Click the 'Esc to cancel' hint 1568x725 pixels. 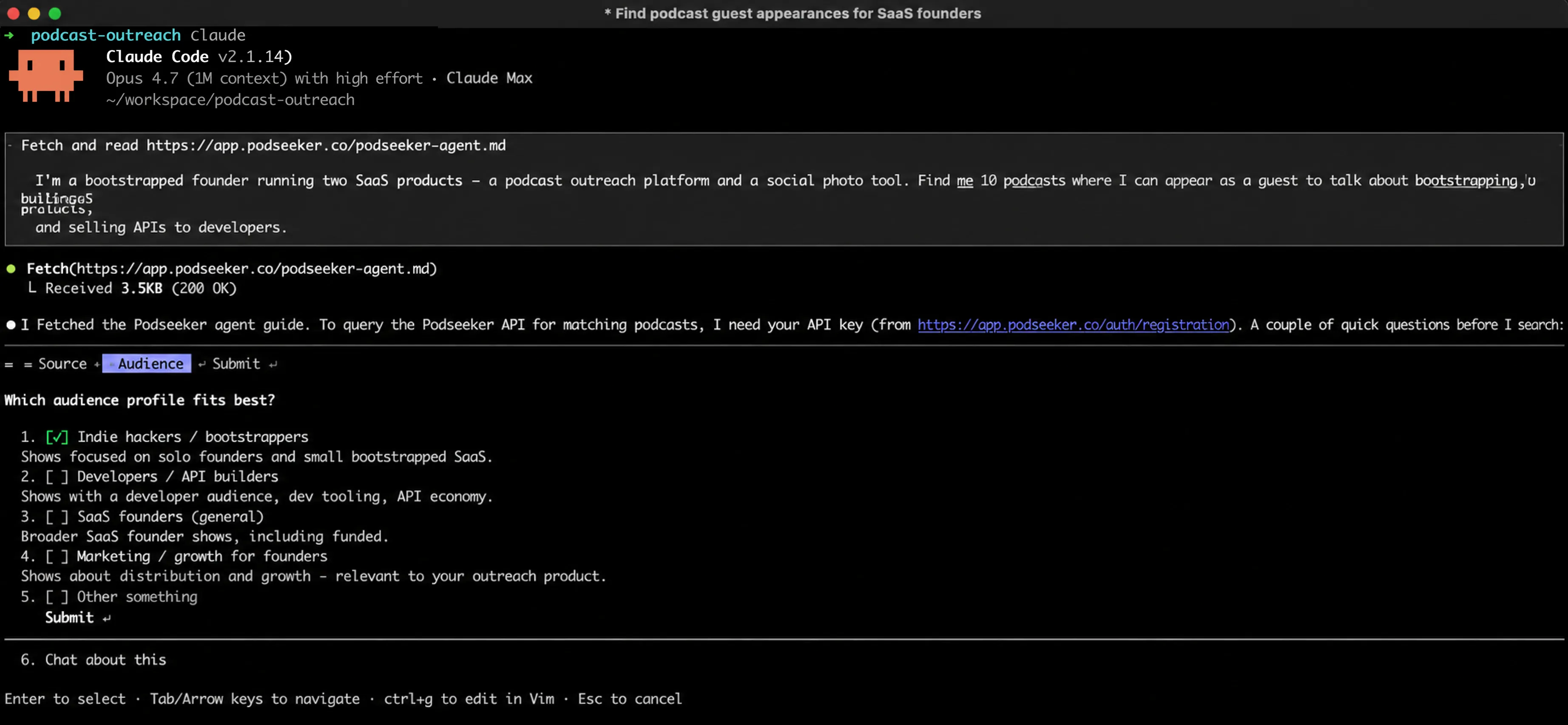629,699
